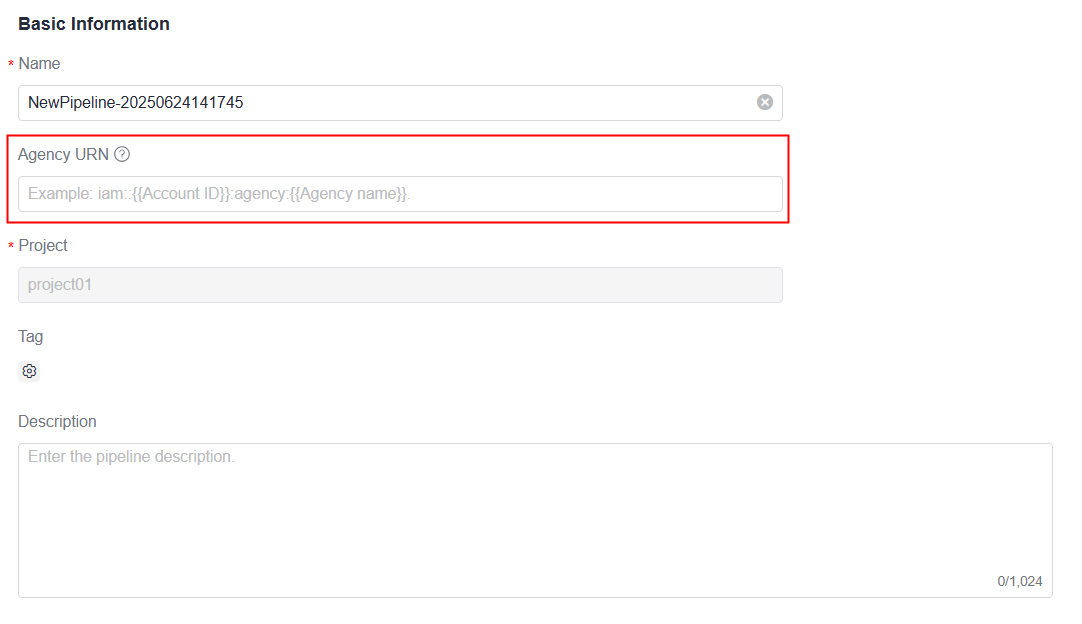Click empty space in the Name input box
Image resolution: width=1082 pixels, height=624 pixels.
point(500,103)
